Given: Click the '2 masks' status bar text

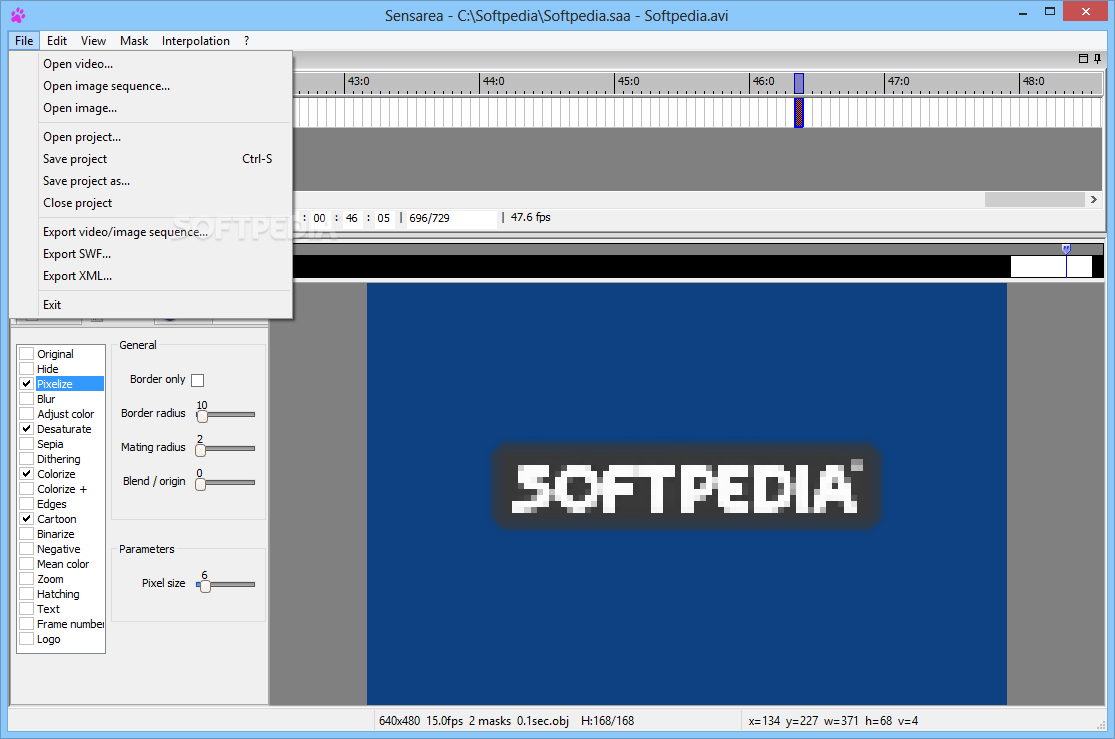Looking at the screenshot, I should tap(490, 721).
